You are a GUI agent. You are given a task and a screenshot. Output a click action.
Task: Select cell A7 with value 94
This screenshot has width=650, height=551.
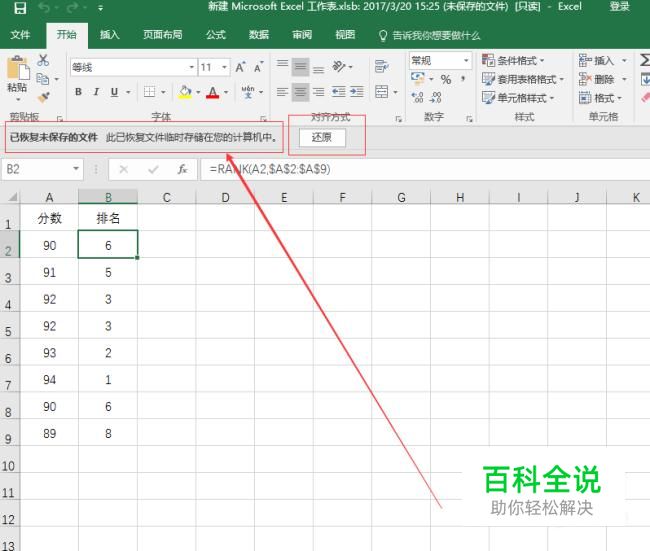tap(49, 379)
